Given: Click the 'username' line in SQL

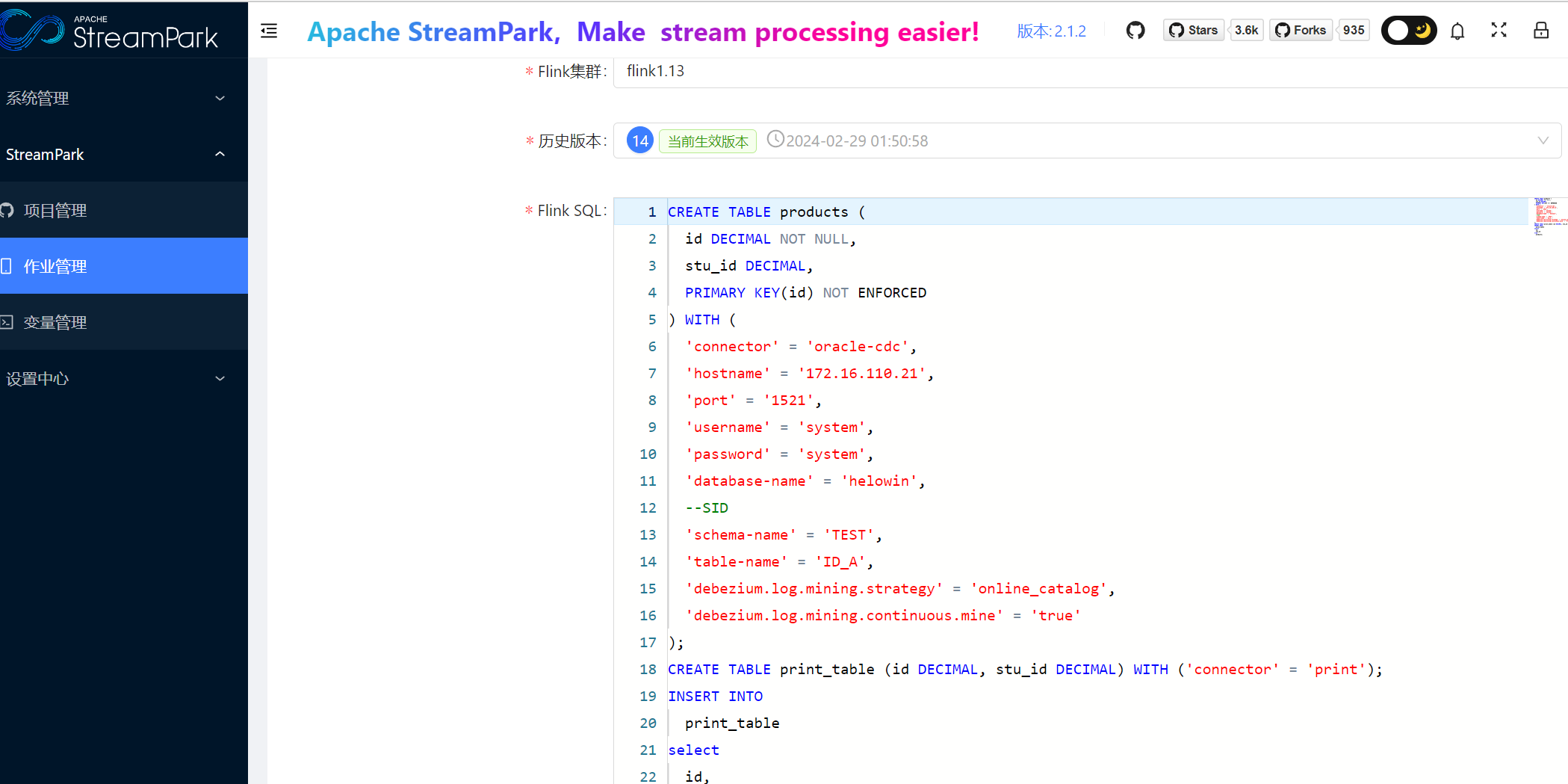Looking at the screenshot, I should tap(779, 428).
